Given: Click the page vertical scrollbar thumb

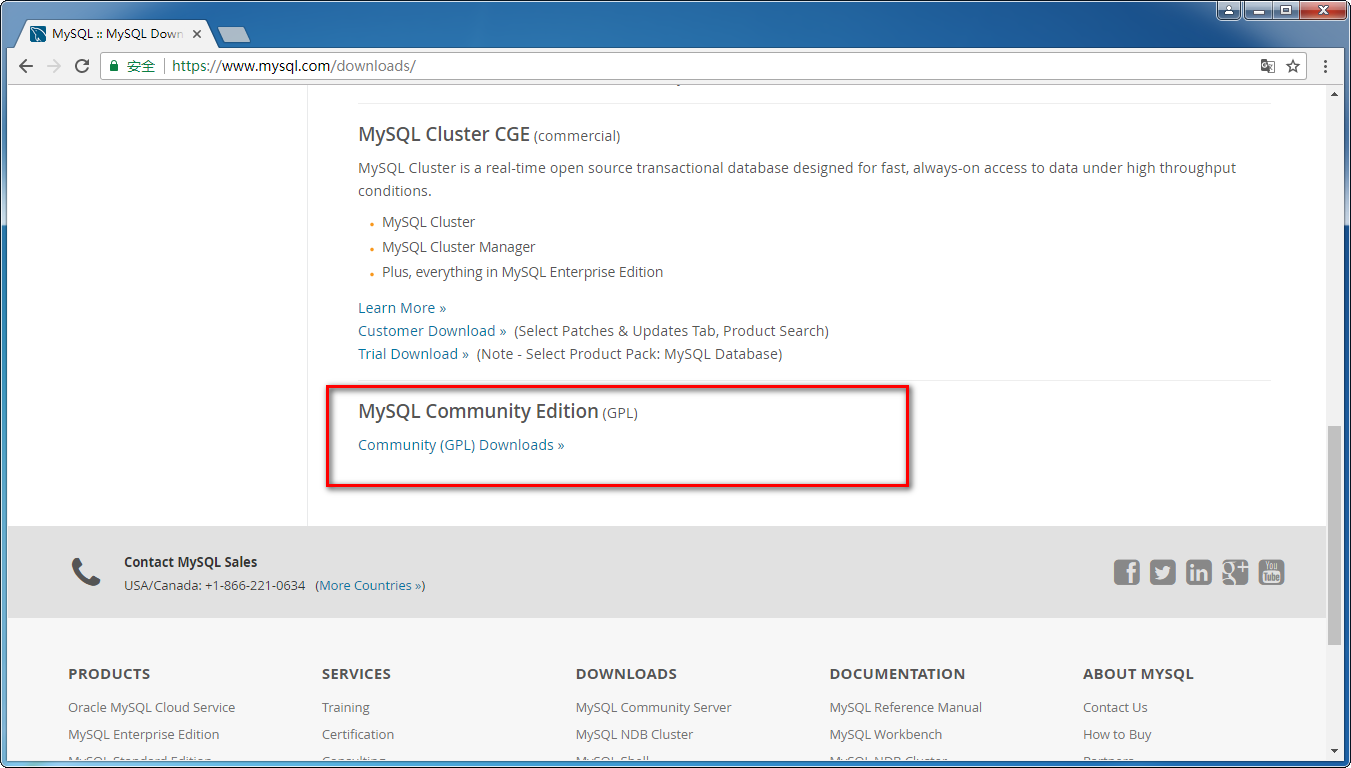Looking at the screenshot, I should coord(1334,535).
